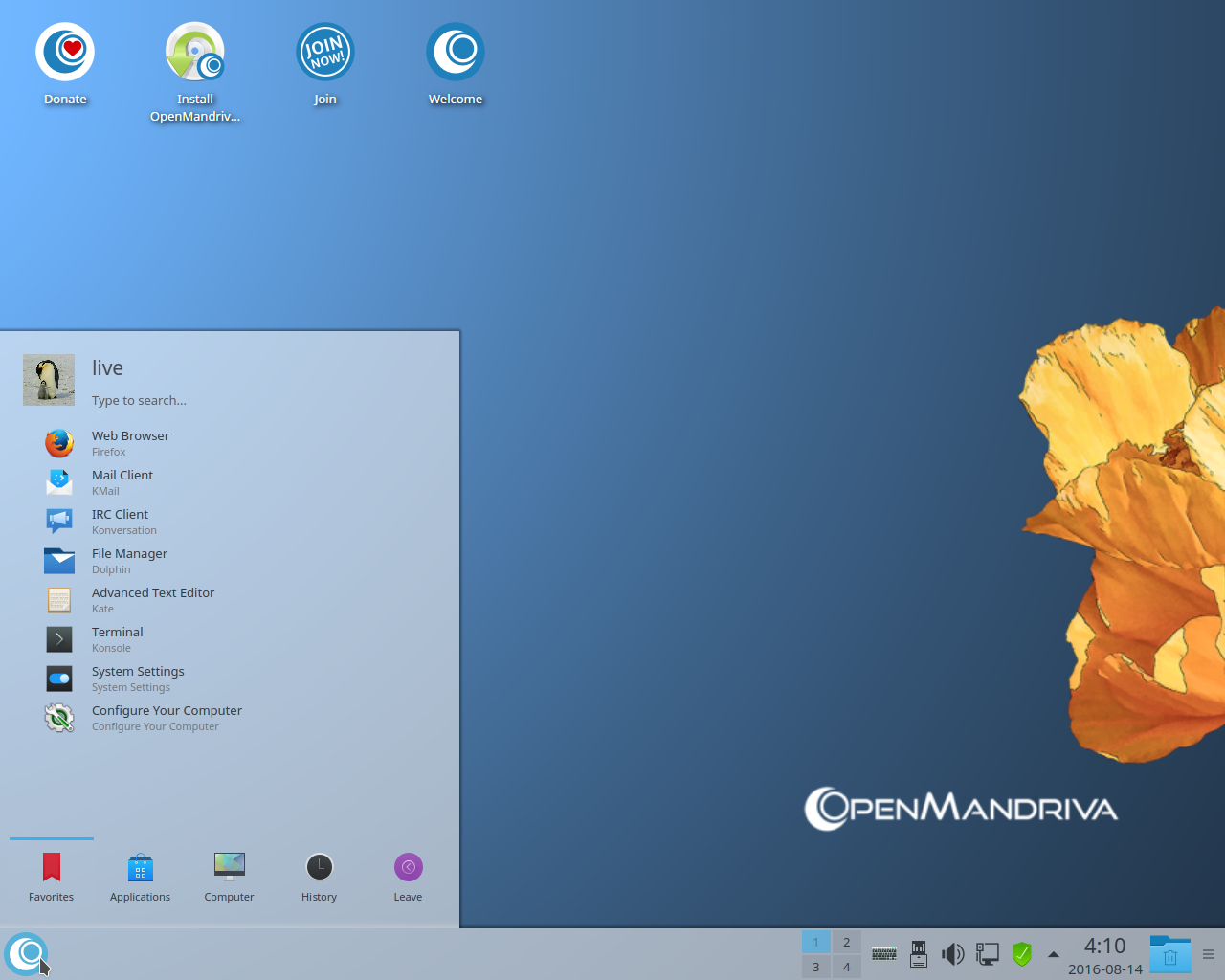Switch to virtual desktop 3
The width and height of the screenshot is (1225, 980).
(815, 967)
